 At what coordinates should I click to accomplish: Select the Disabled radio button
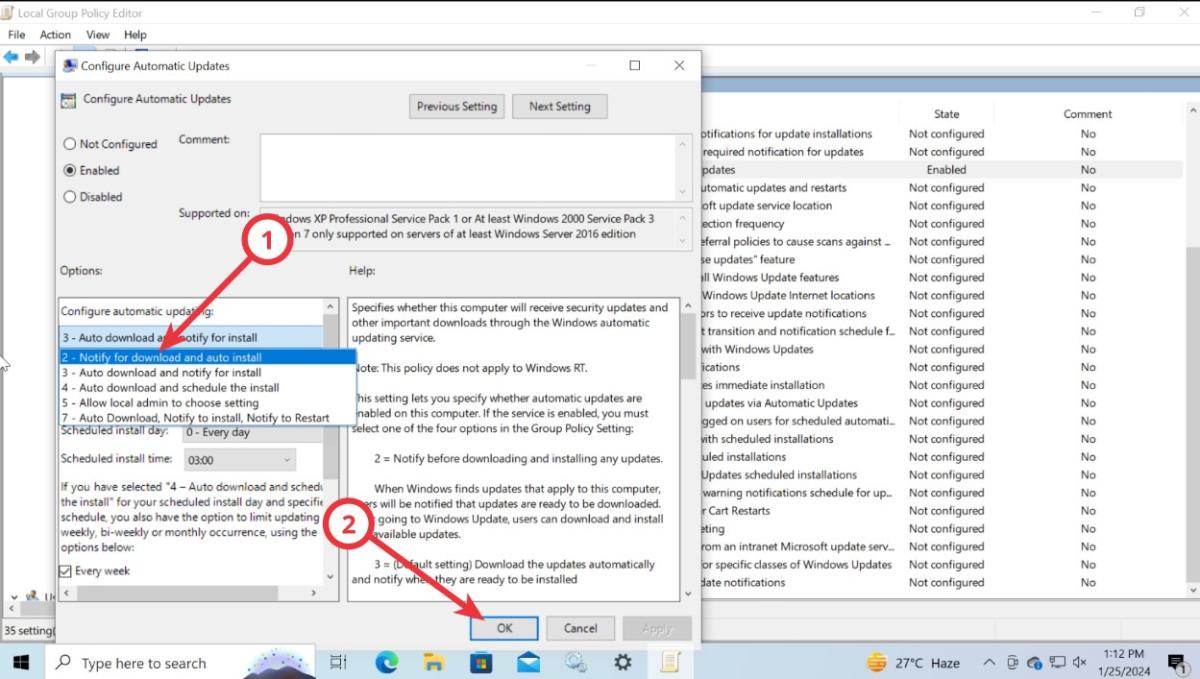(70, 197)
